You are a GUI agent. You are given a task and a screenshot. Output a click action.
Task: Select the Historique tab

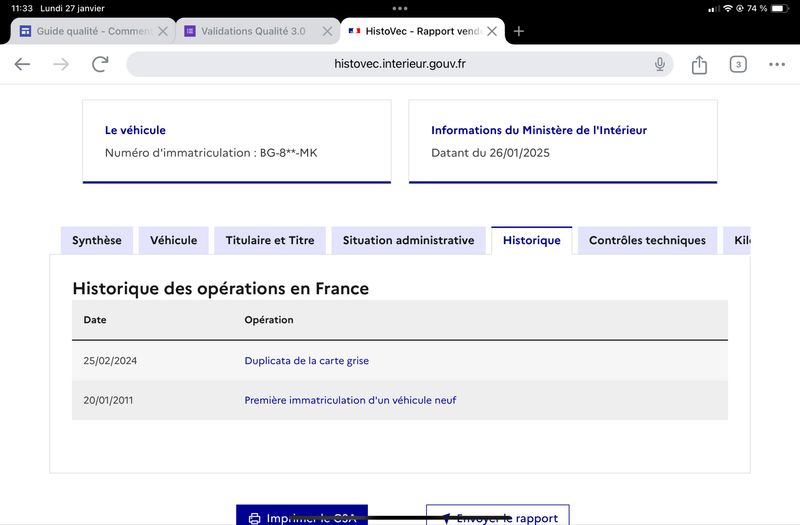point(532,240)
